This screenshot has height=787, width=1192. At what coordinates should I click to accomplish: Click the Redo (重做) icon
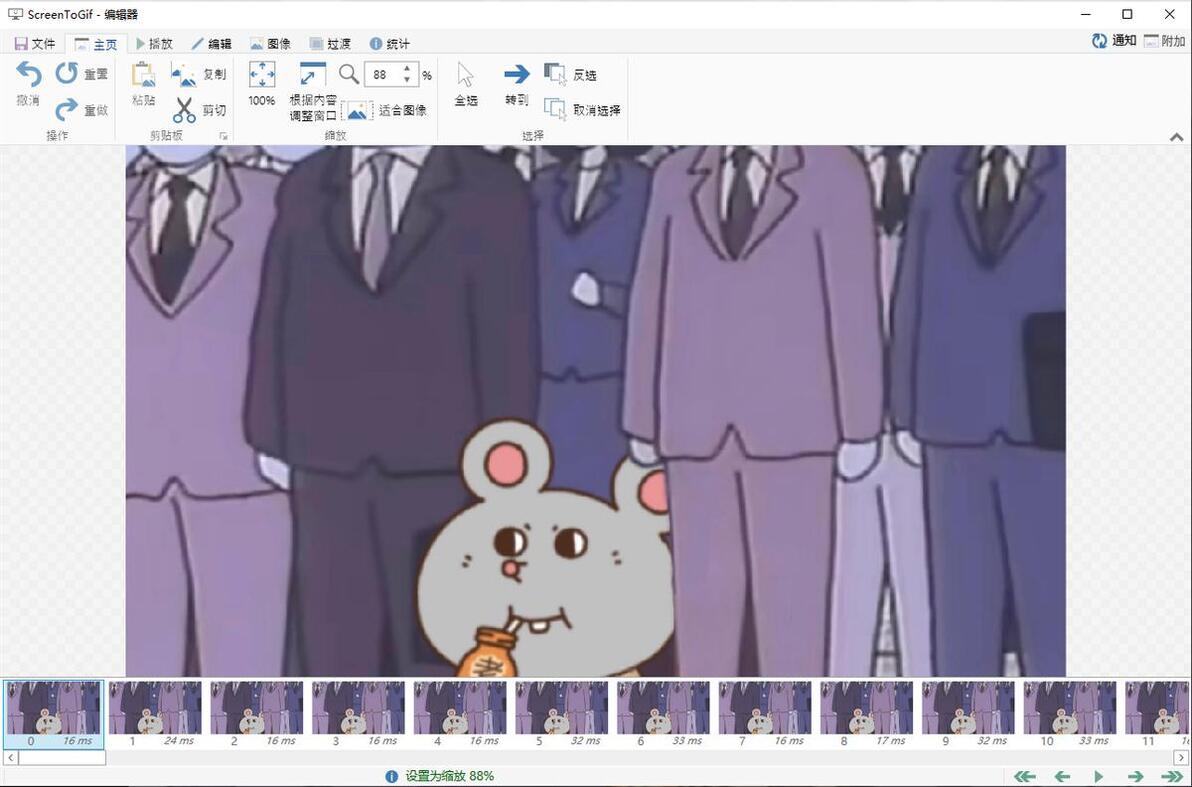(67, 109)
